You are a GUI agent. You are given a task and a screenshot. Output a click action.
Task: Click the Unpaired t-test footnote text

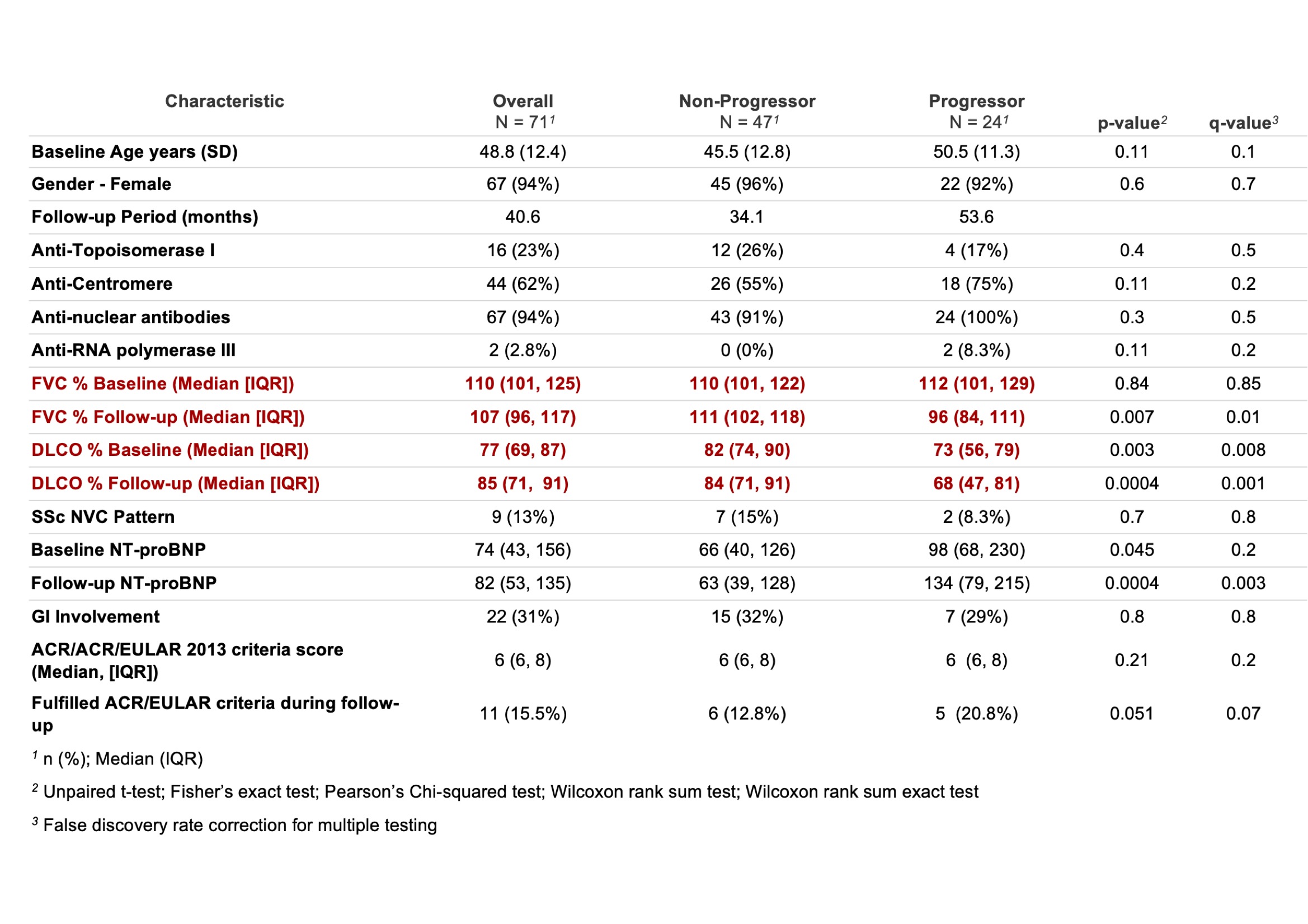coord(510,792)
